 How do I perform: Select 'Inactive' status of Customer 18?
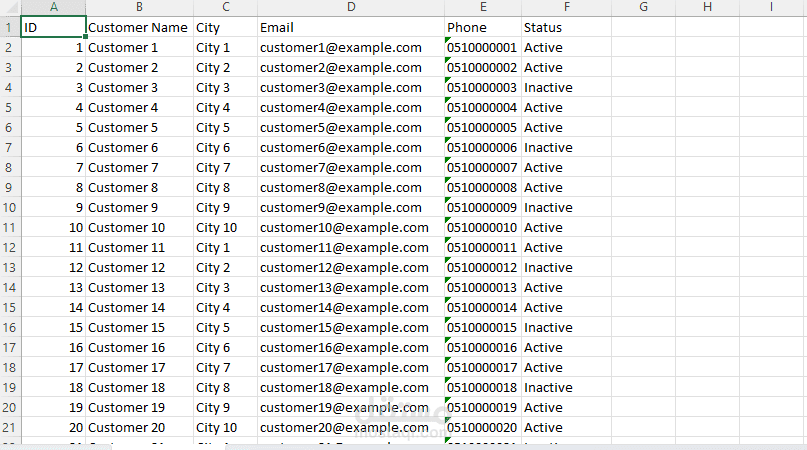click(x=566, y=387)
